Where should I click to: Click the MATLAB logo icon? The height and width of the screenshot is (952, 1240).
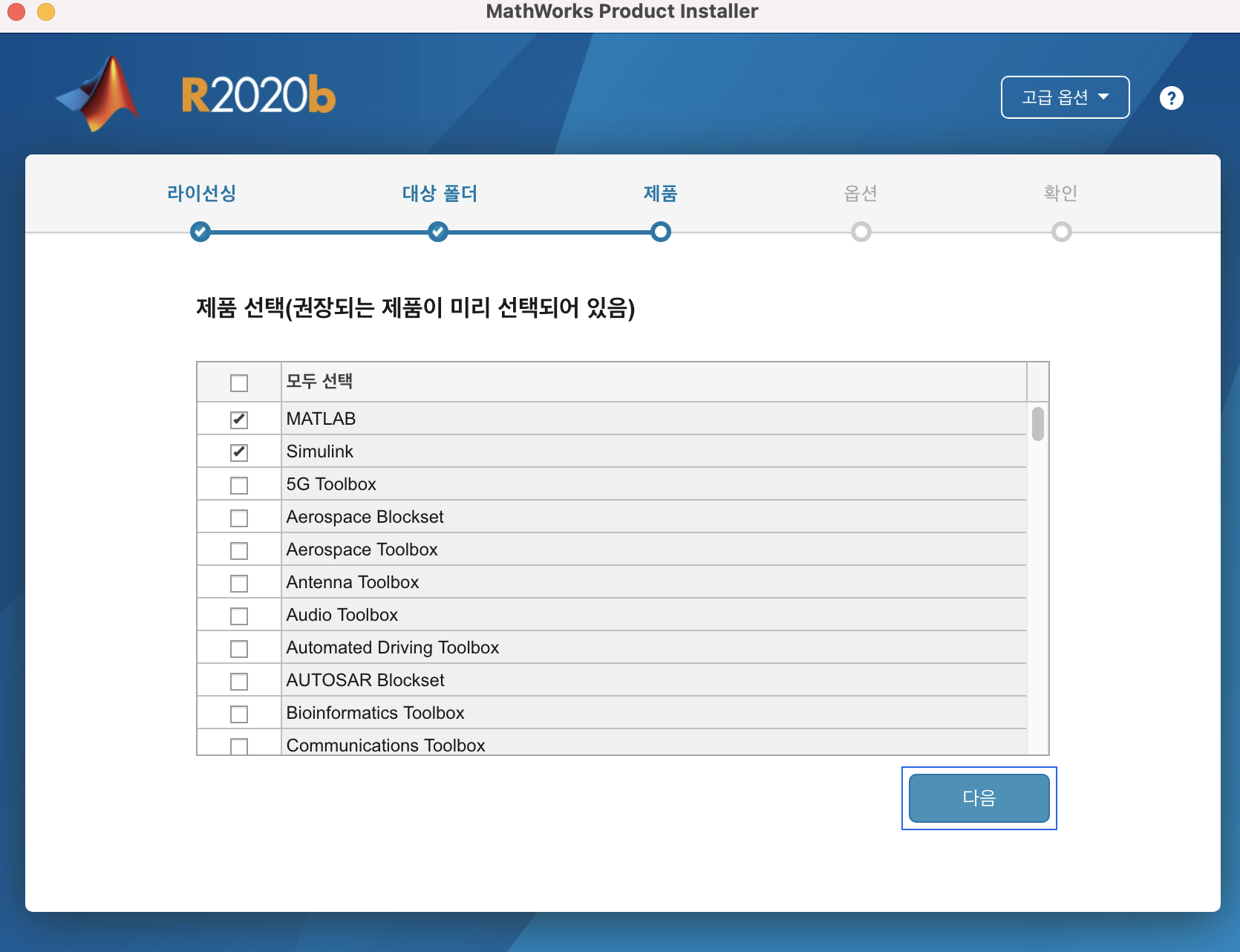coord(98,94)
